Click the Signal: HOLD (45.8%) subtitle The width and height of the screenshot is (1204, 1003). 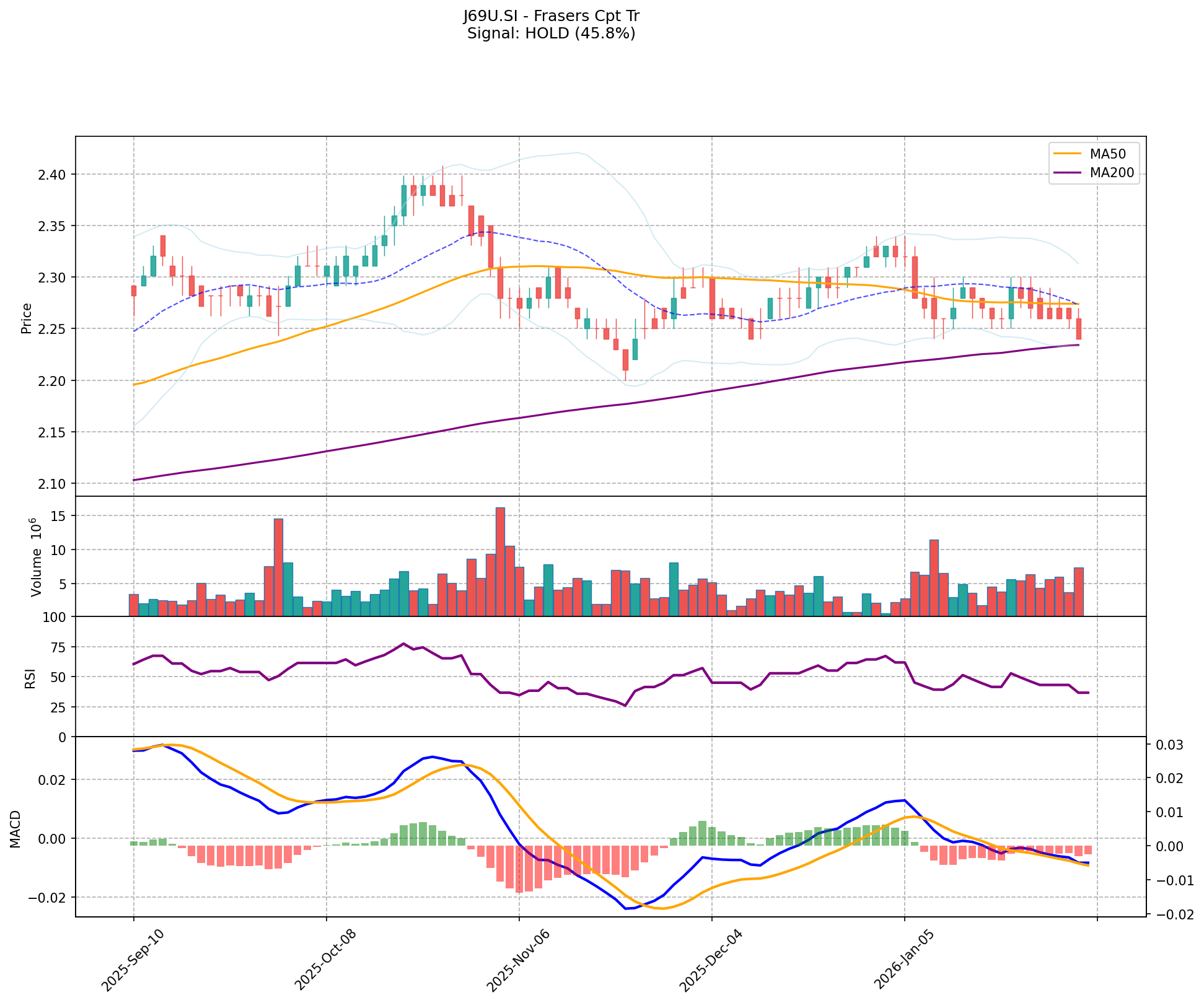[551, 33]
